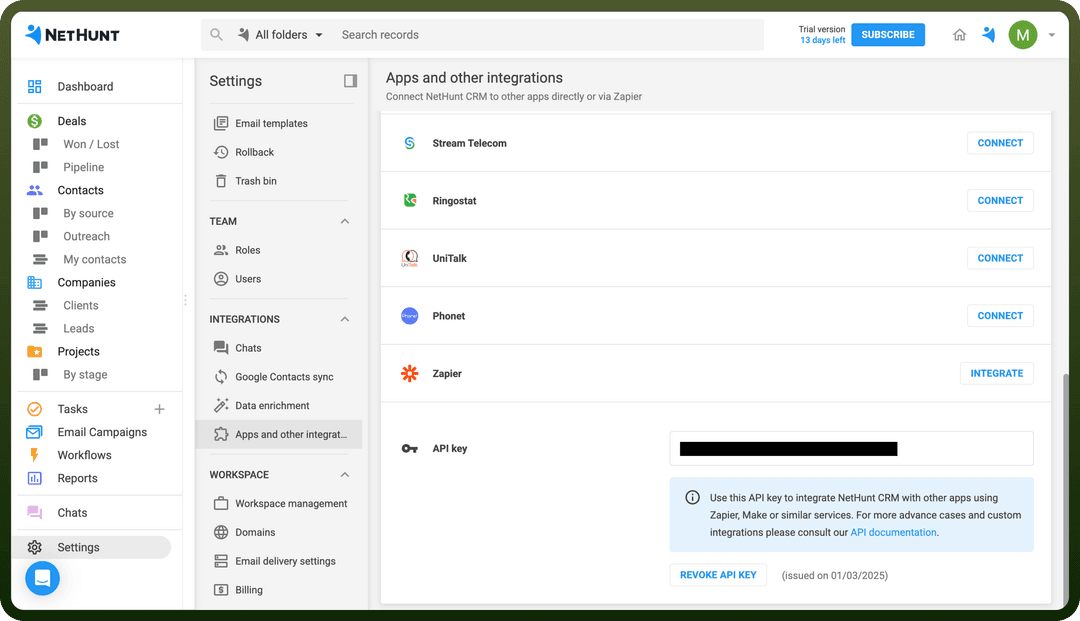The image size is (1080, 621).
Task: Open the All folders dropdown
Action: point(281,34)
